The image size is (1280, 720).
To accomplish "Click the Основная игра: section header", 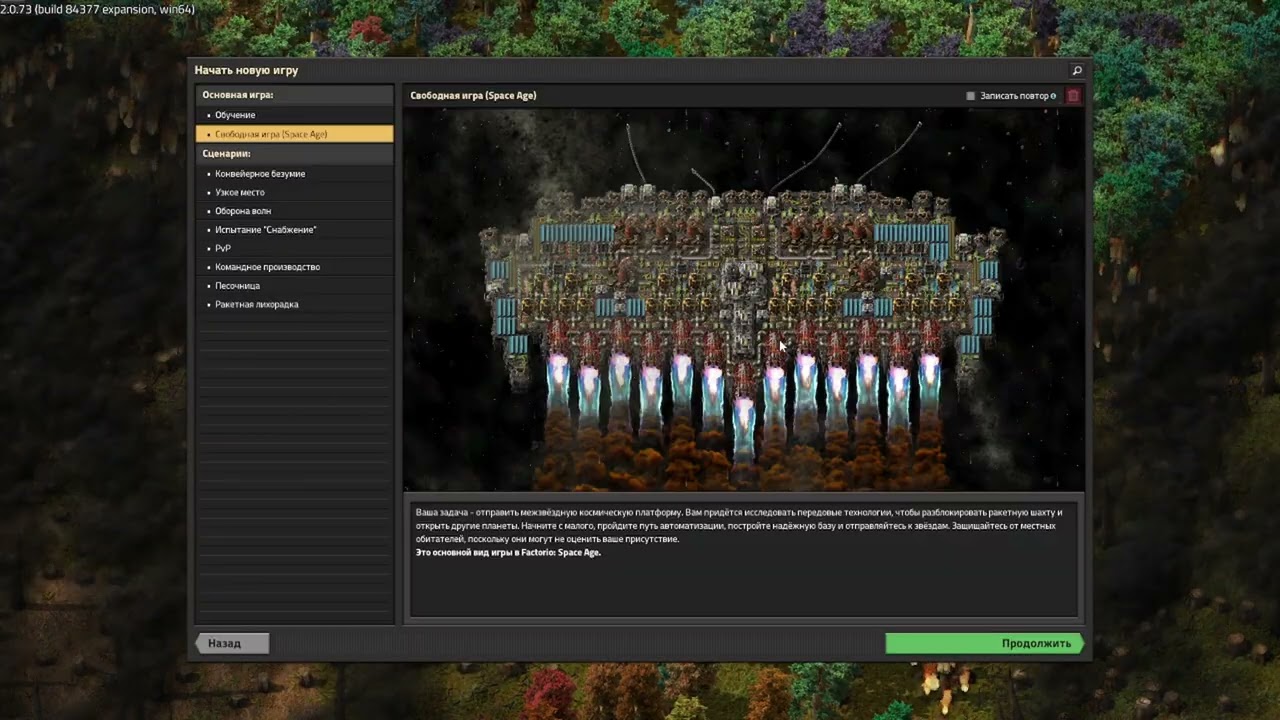I will click(x=294, y=95).
